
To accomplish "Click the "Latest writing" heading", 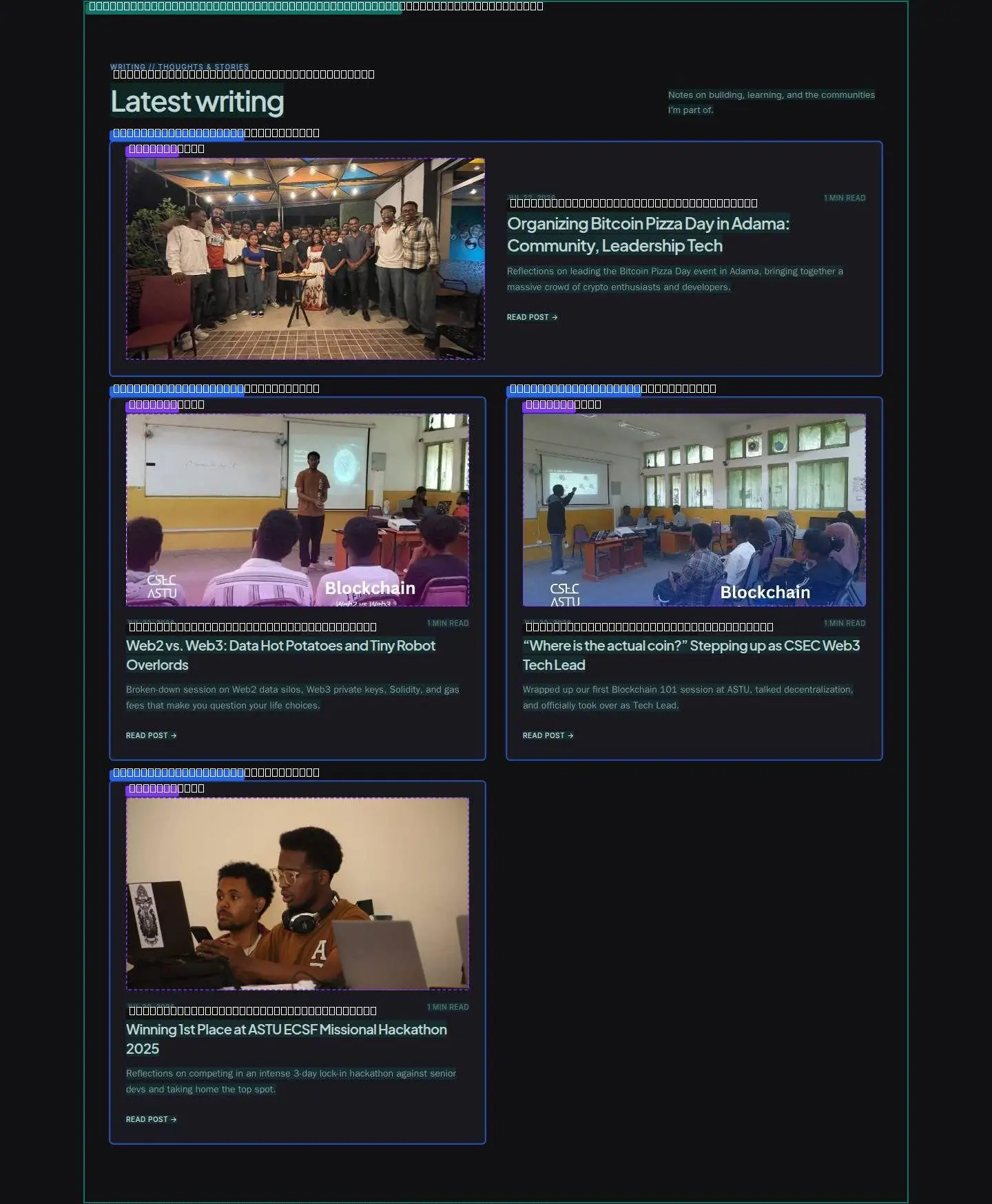I will tap(198, 101).
